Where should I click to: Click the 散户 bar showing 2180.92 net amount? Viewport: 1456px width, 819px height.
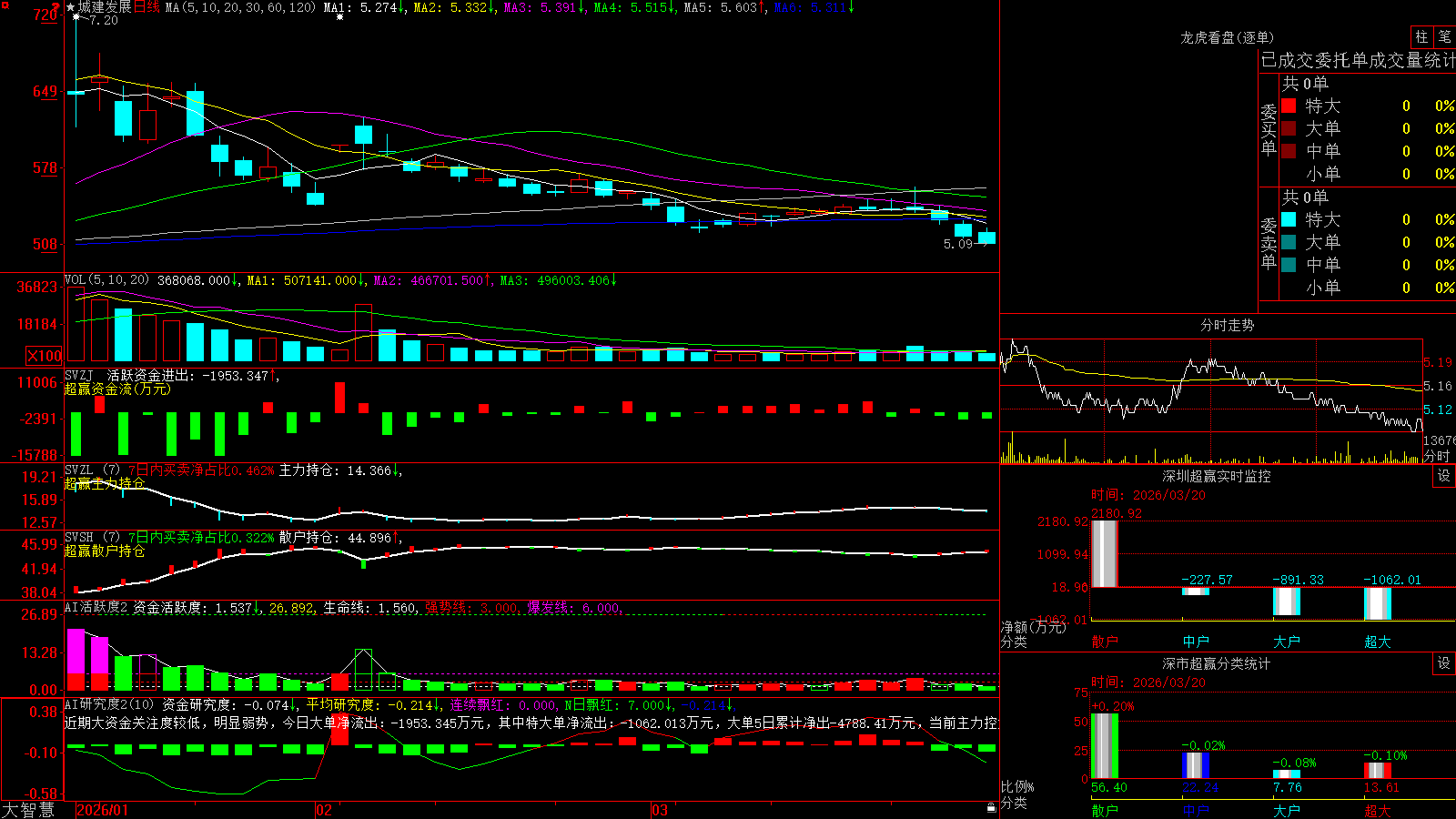1104,553
